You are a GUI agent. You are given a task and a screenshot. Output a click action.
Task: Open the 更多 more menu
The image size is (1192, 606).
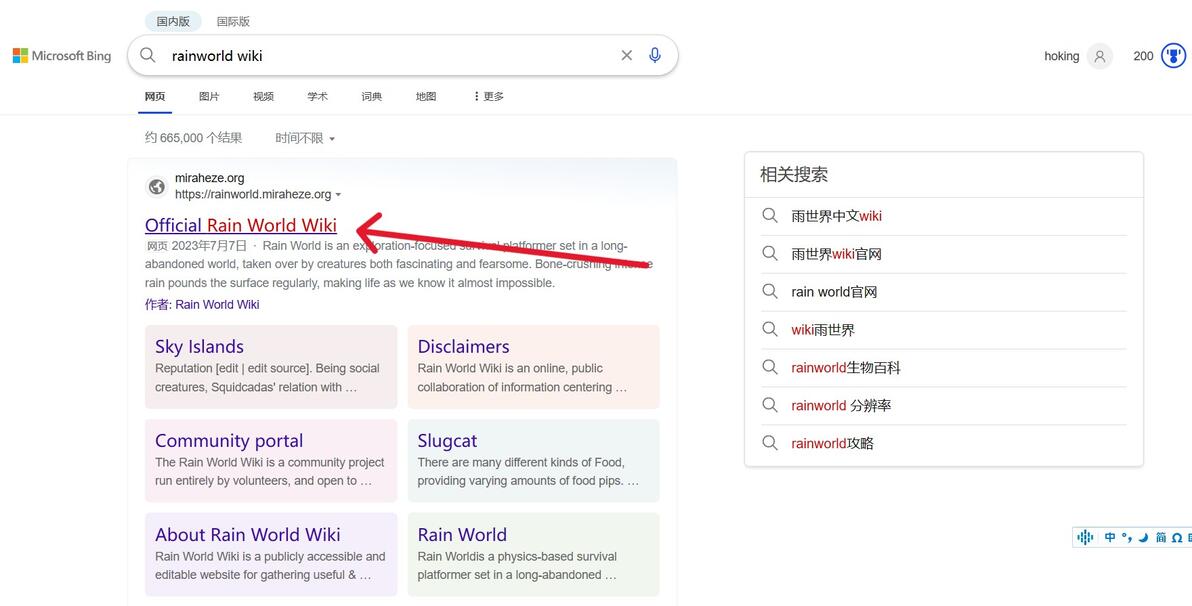tap(488, 97)
